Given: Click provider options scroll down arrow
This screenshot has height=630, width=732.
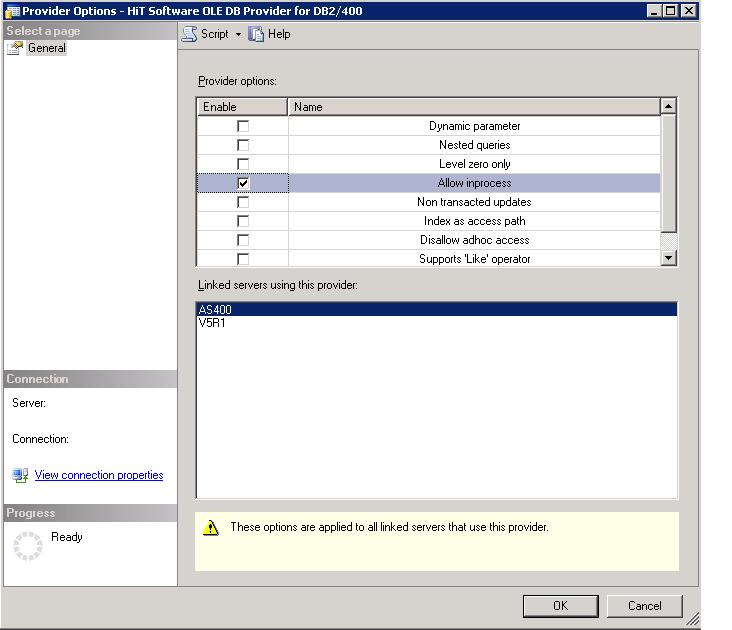Looking at the screenshot, I should tap(669, 258).
